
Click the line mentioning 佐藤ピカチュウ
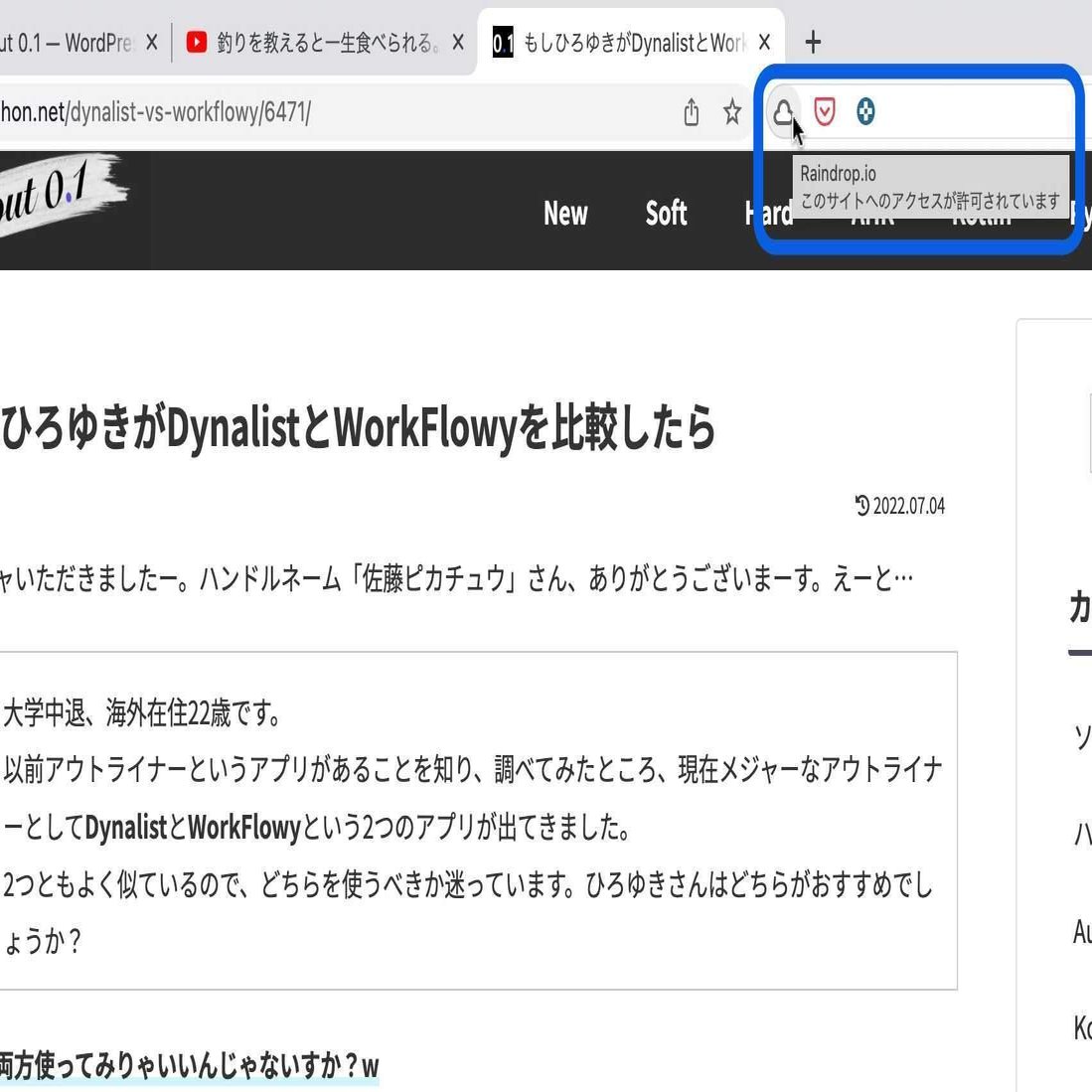pos(456,578)
